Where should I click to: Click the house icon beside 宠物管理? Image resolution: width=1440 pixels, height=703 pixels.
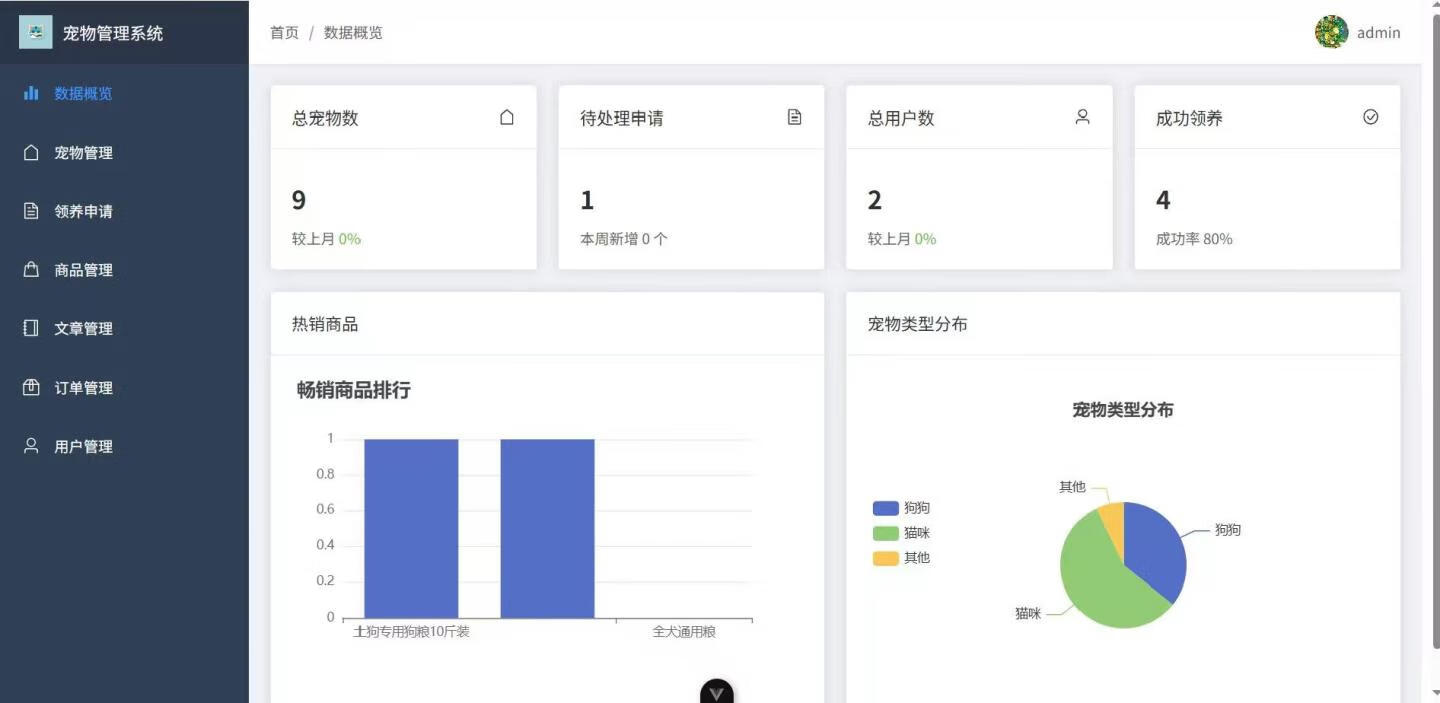click(31, 152)
